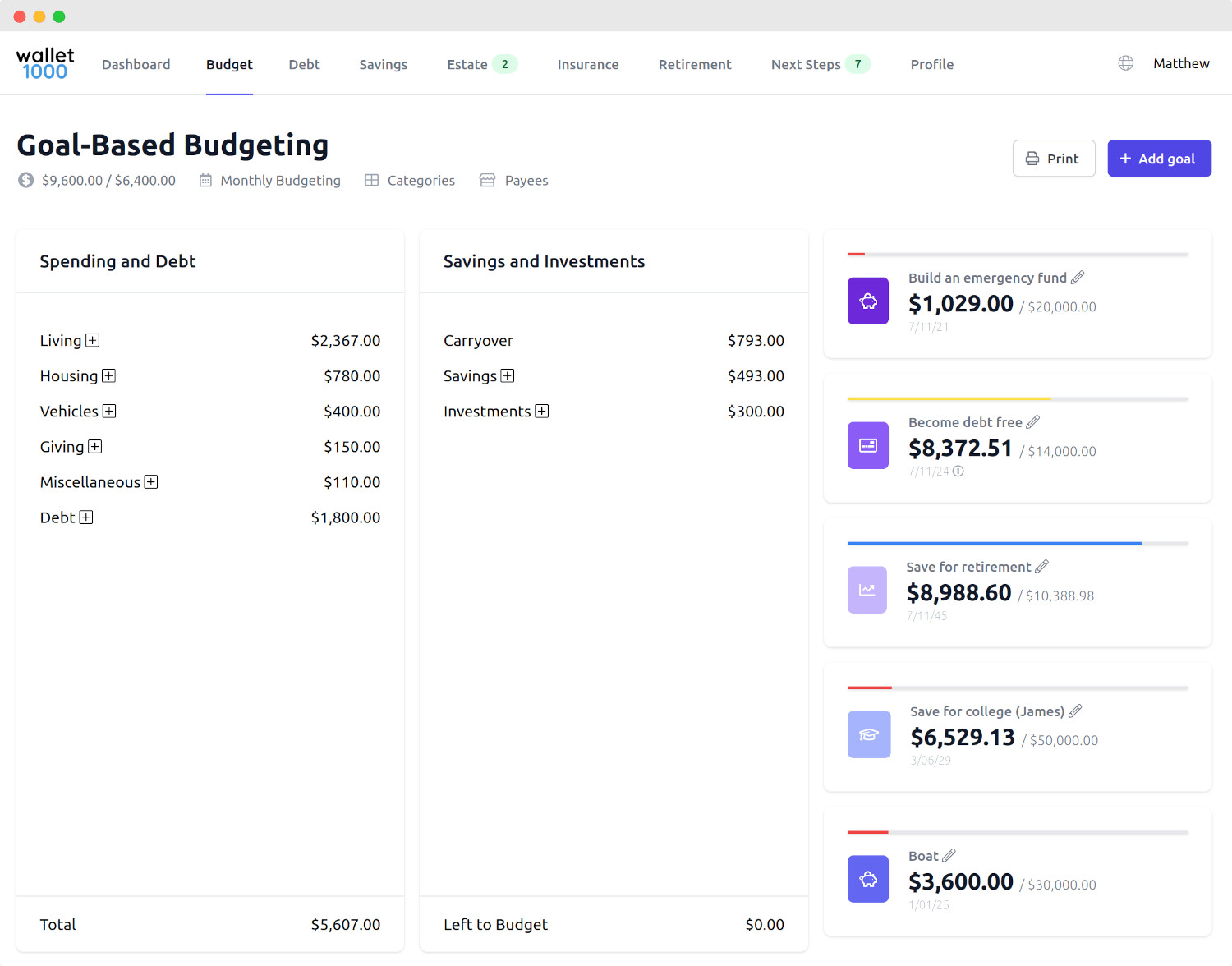Open the language globe icon
The width and height of the screenshot is (1232, 966).
(1126, 63)
